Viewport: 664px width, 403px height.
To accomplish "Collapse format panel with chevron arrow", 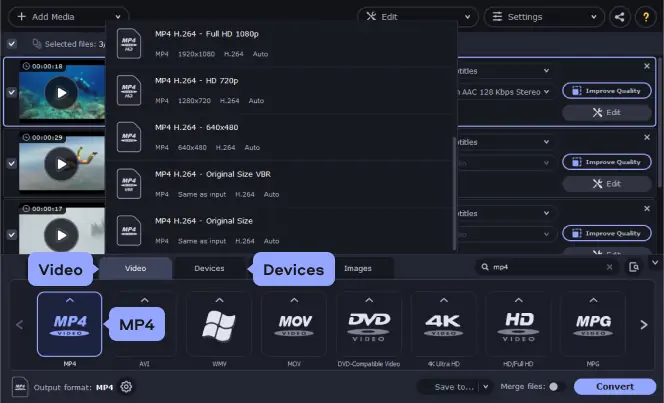I will point(655,263).
